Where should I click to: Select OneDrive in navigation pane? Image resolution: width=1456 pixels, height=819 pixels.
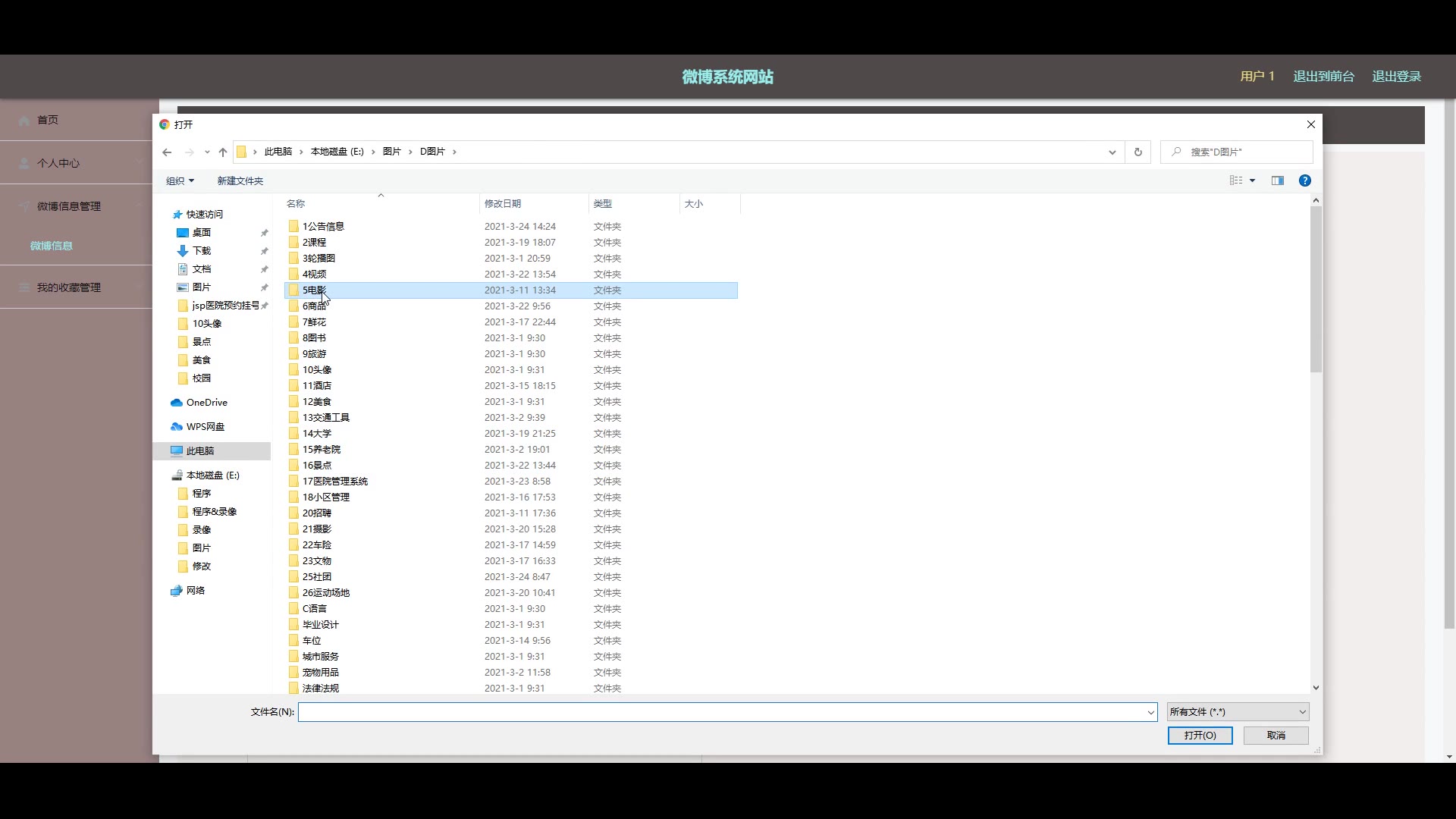click(x=206, y=403)
